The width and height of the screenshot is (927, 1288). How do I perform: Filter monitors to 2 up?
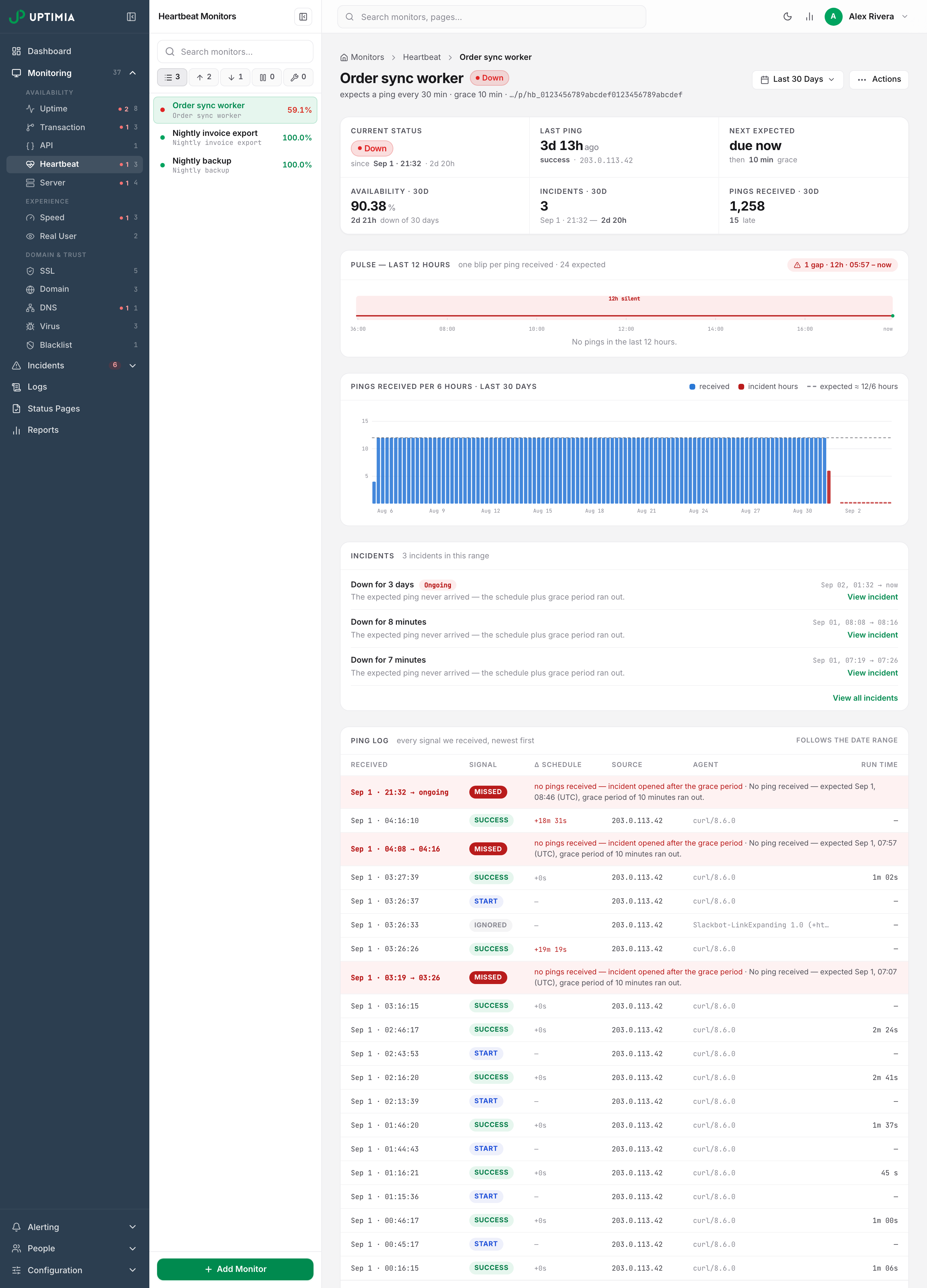click(x=204, y=77)
